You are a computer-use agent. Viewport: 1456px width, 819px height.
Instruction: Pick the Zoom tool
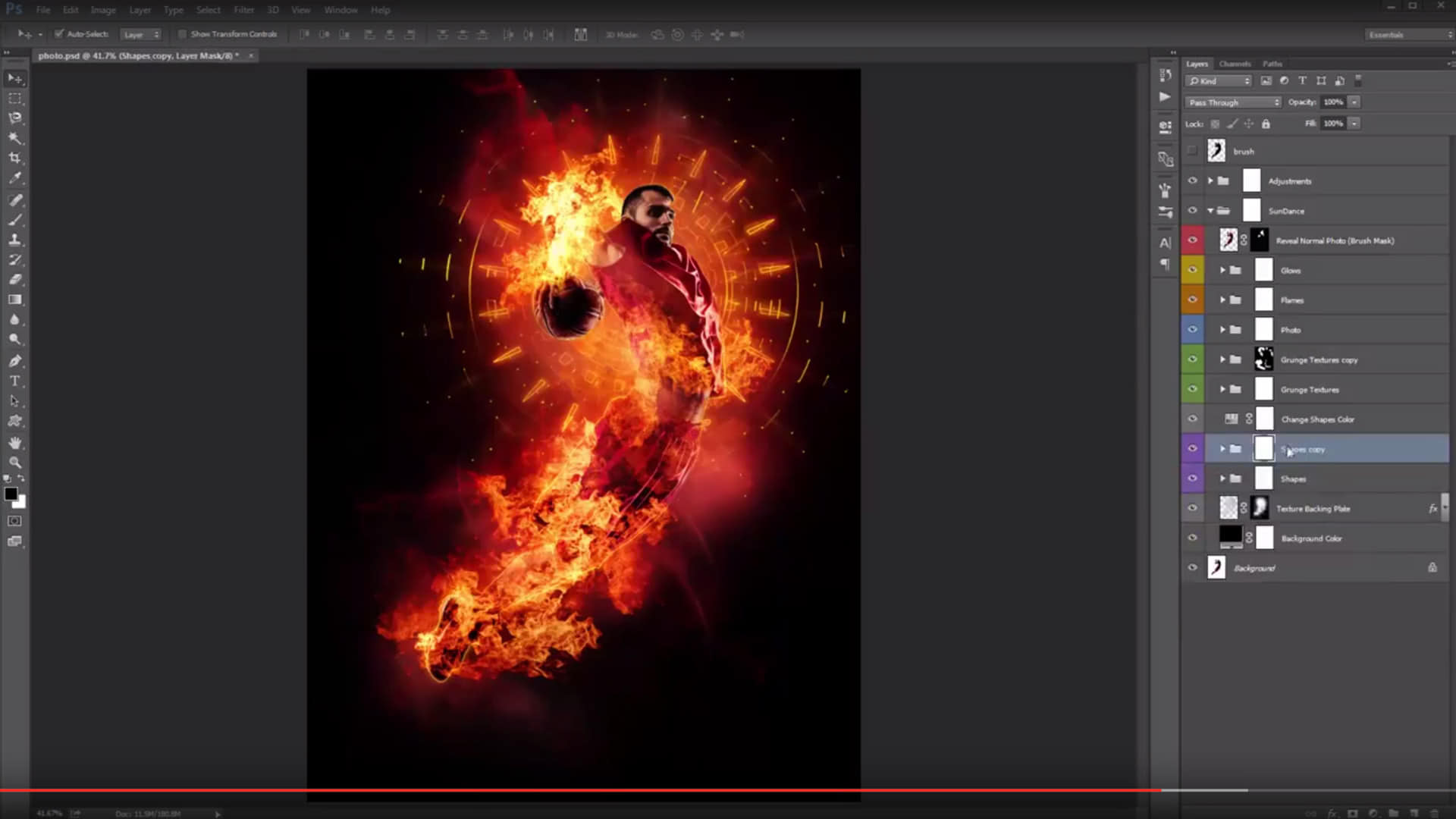pos(14,462)
